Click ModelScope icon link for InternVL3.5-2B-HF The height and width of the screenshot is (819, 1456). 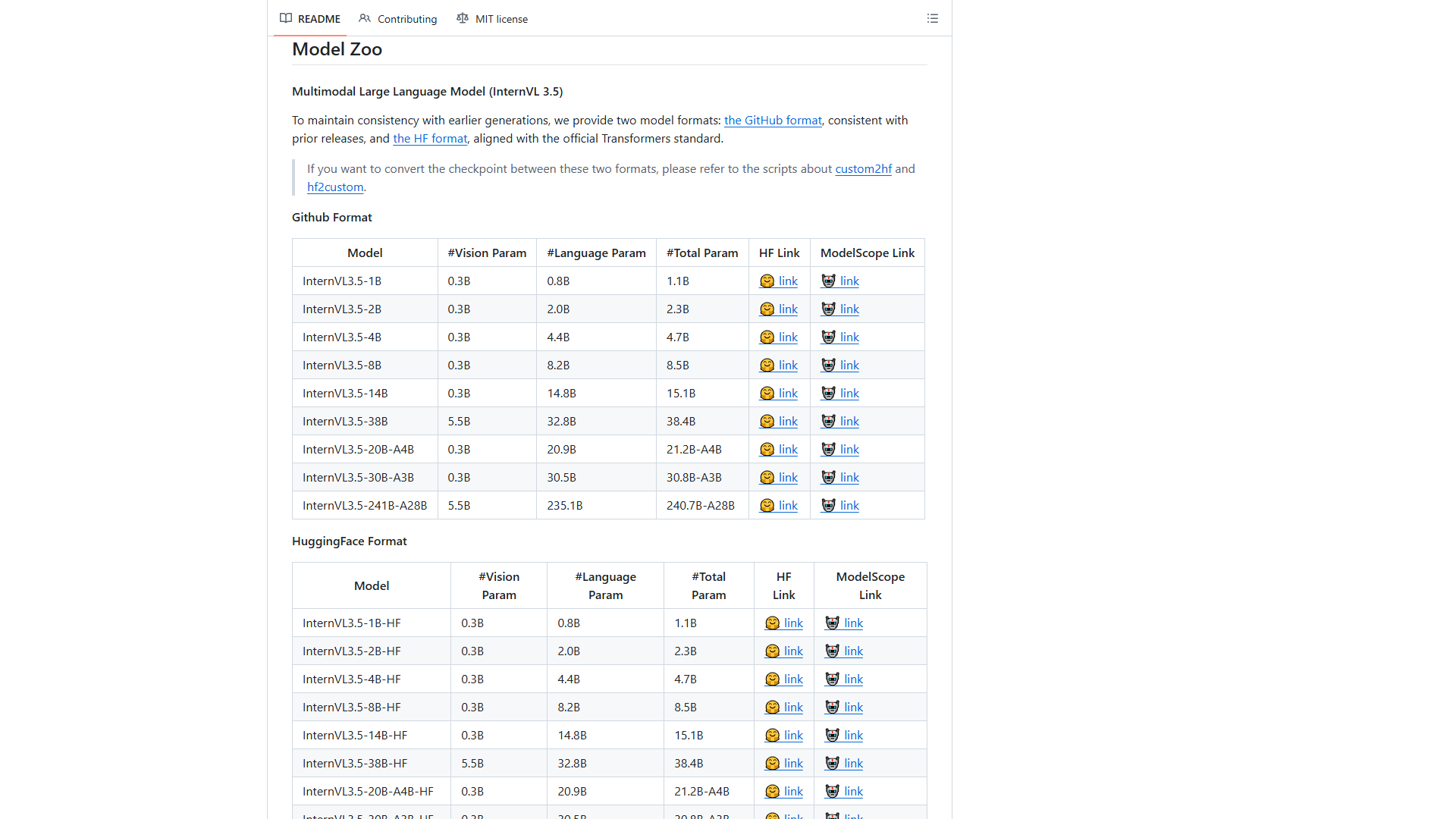coord(844,651)
